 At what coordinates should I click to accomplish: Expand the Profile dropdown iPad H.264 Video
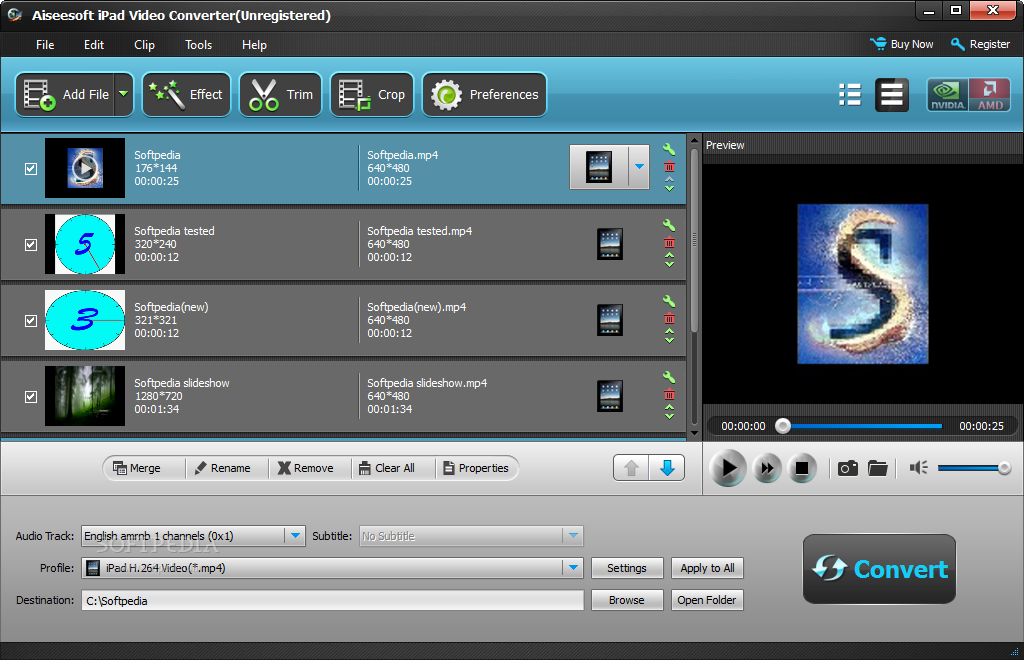(573, 568)
